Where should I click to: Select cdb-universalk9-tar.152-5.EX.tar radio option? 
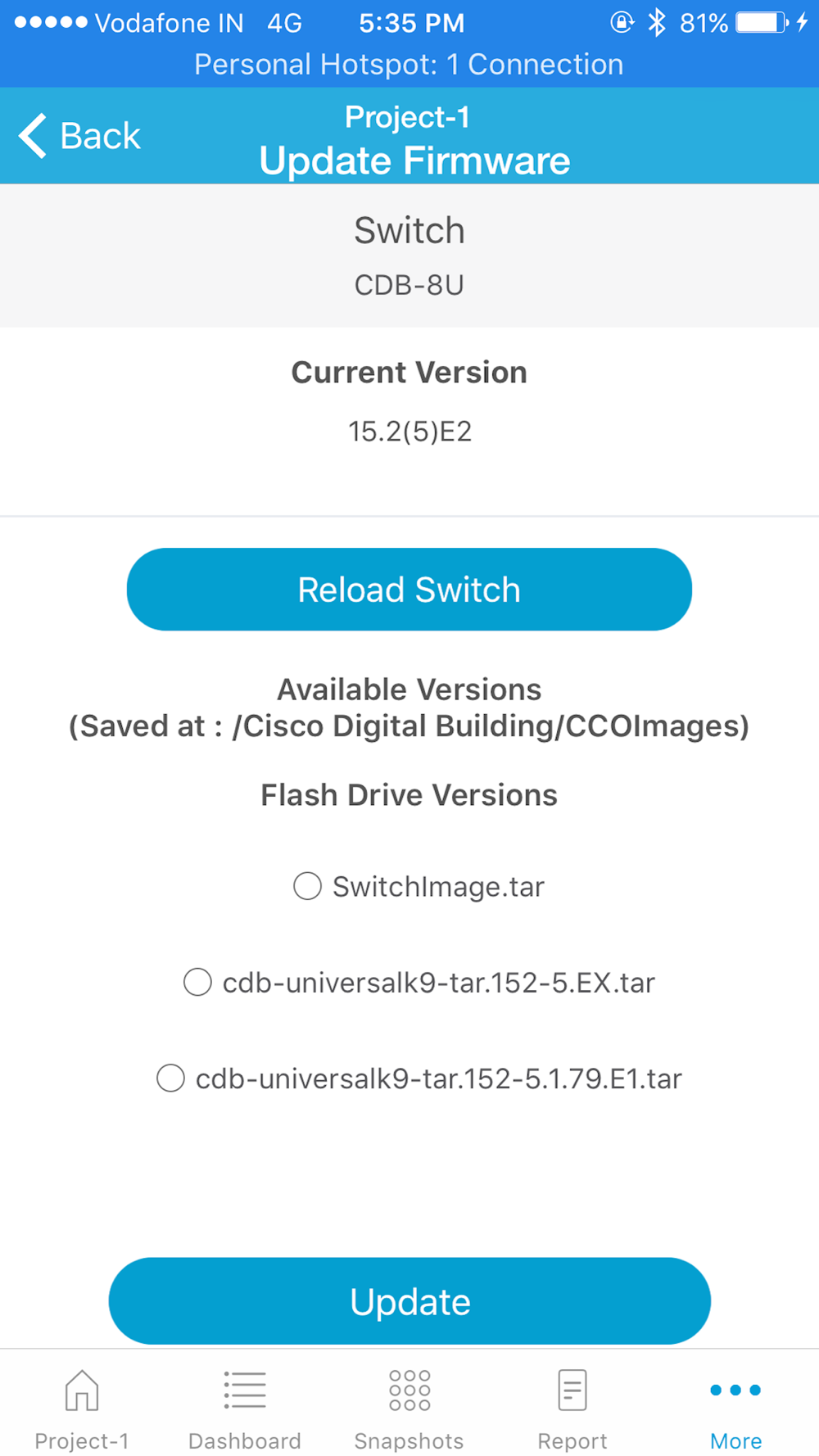[197, 982]
